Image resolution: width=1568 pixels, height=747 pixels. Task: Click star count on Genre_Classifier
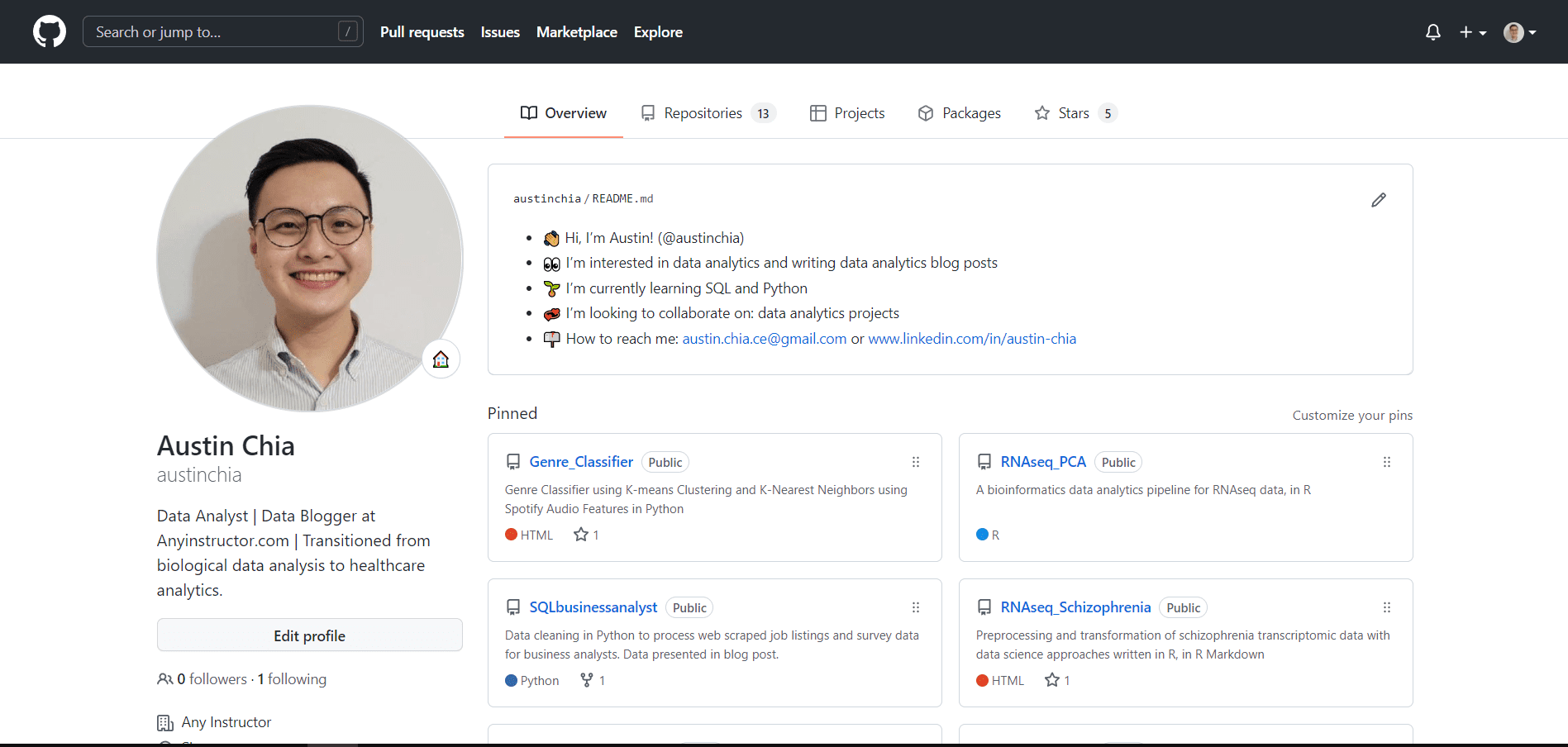point(586,535)
